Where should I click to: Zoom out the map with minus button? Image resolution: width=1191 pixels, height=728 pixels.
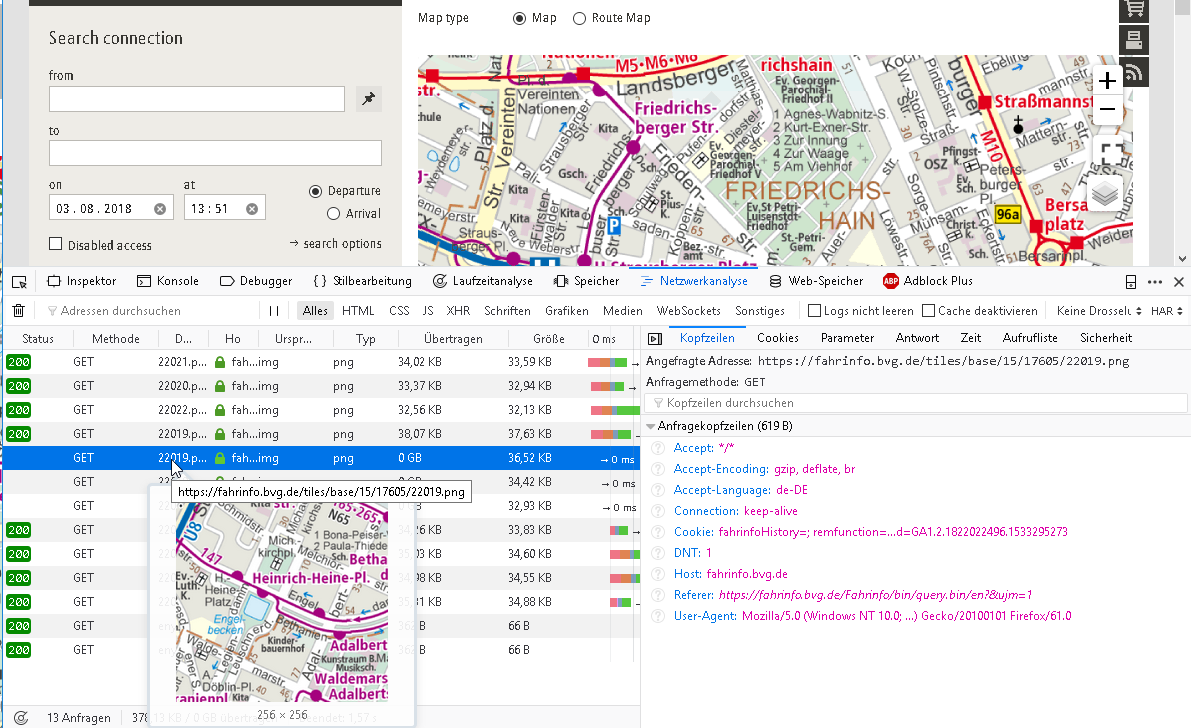point(1107,109)
